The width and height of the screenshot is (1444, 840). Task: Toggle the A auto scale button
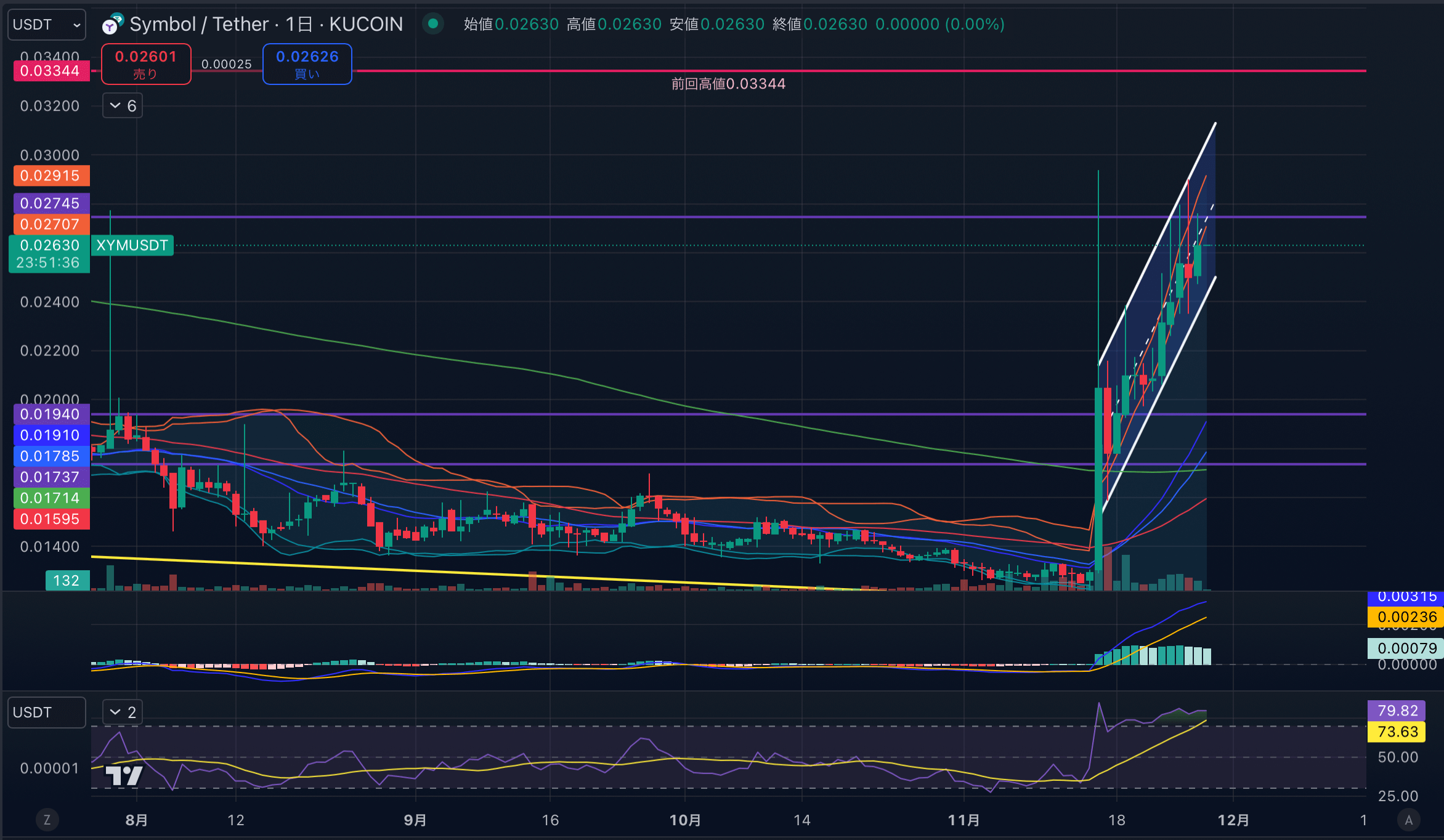1408,820
